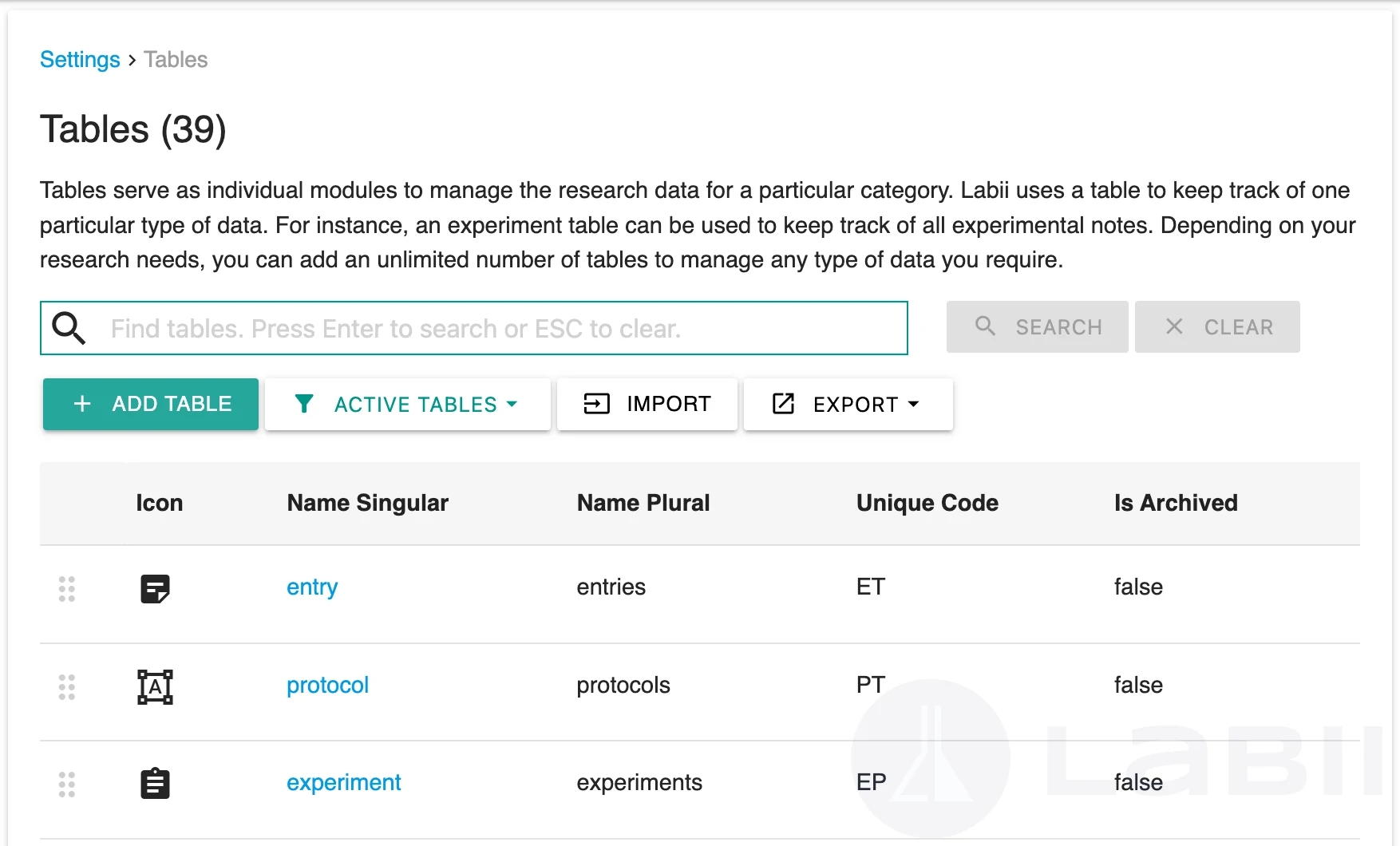Screen dimensions: 1400x846
Task: Open the Export dropdown menu
Action: pyautogui.click(x=848, y=405)
